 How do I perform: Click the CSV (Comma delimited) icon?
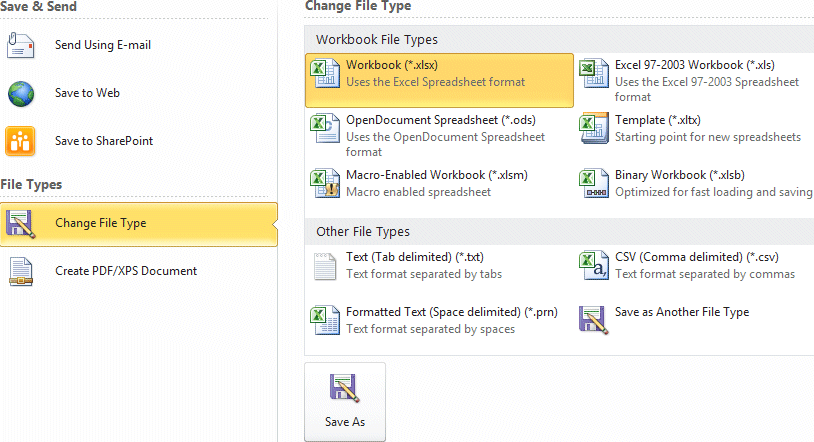tap(594, 265)
